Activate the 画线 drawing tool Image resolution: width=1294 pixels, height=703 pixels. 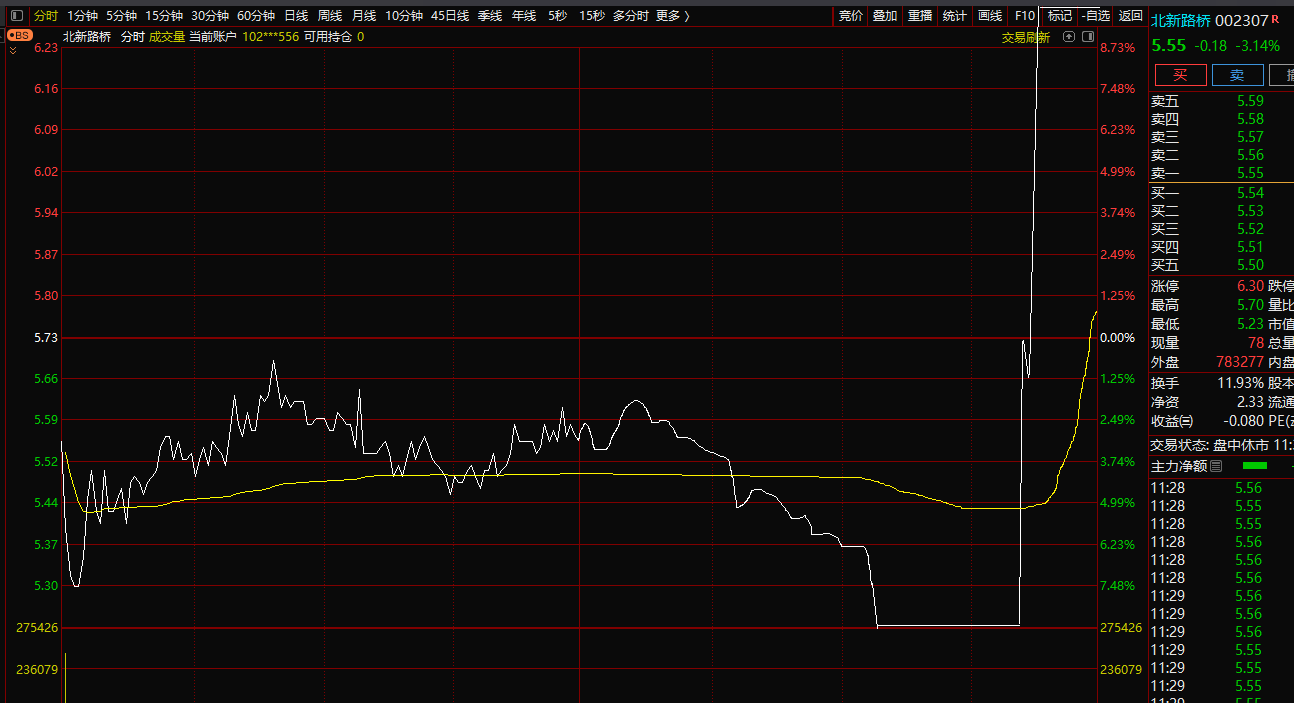(990, 16)
